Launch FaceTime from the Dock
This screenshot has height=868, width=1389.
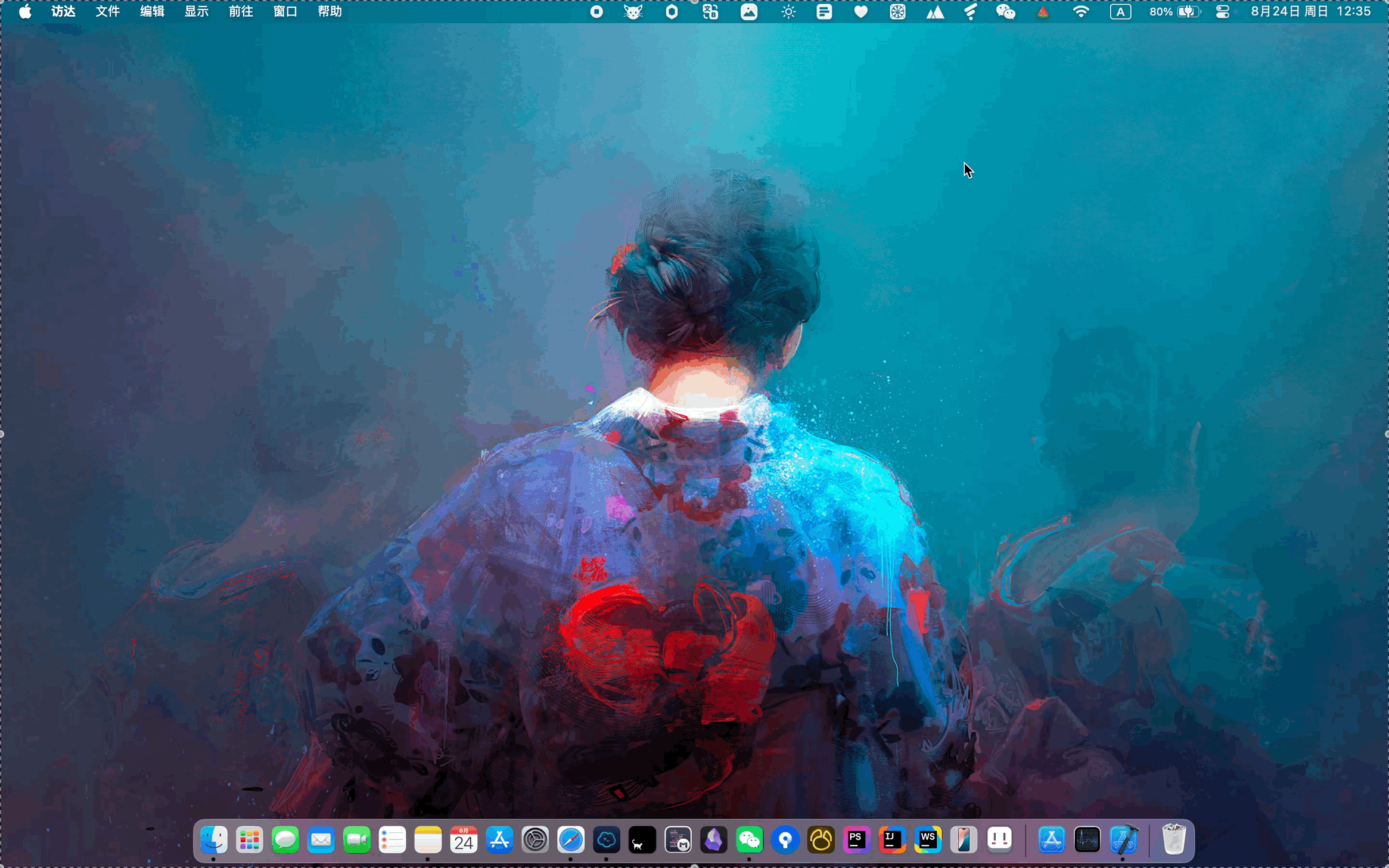[x=357, y=840]
